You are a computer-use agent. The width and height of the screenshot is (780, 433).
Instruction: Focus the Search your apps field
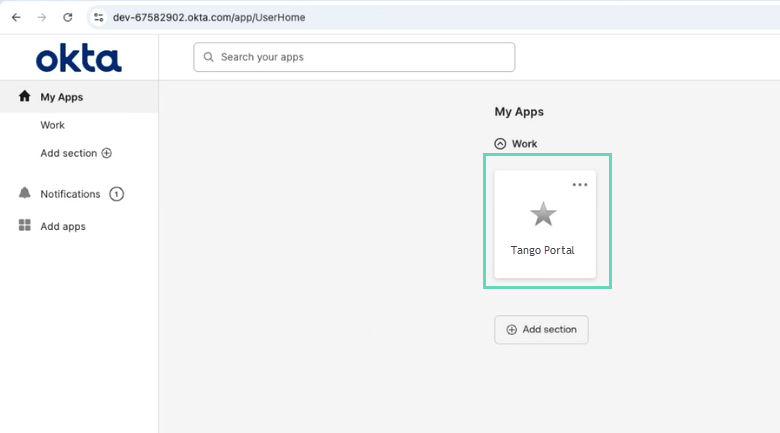click(x=360, y=57)
